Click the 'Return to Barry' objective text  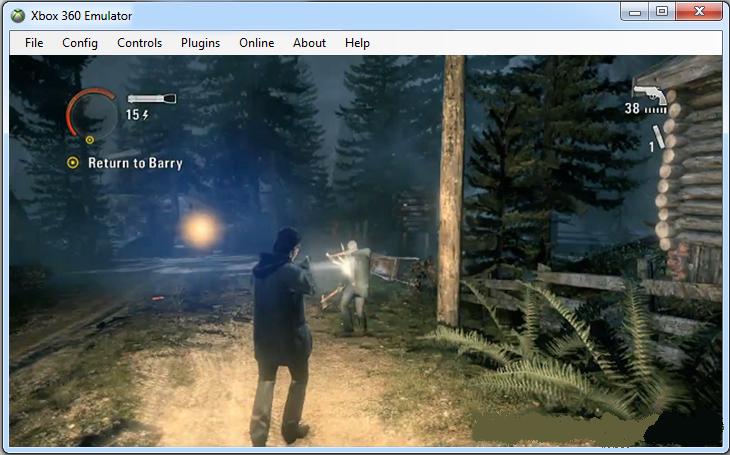coord(135,163)
